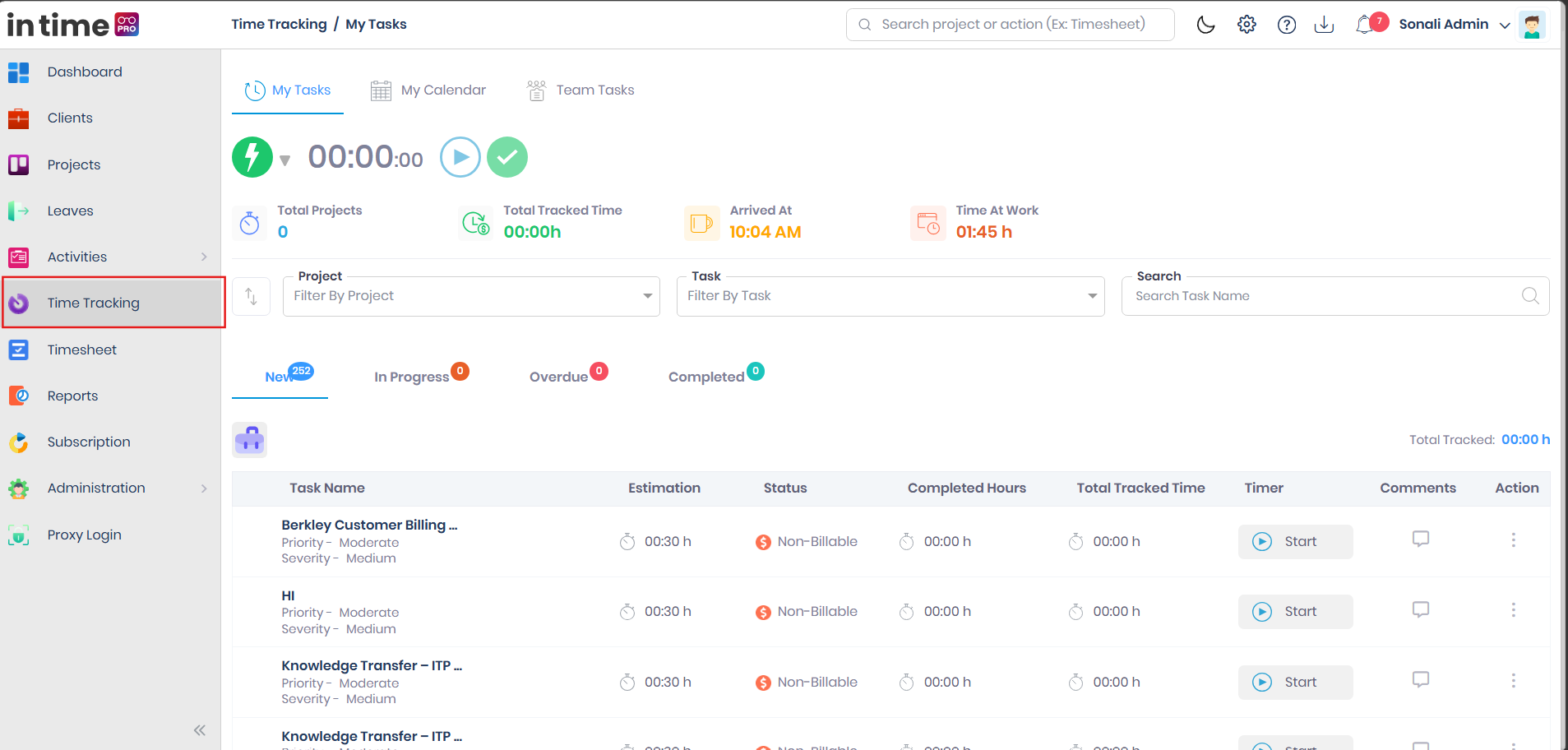The image size is (1568, 750).
Task: Open settings gear icon in header
Action: click(x=1247, y=25)
